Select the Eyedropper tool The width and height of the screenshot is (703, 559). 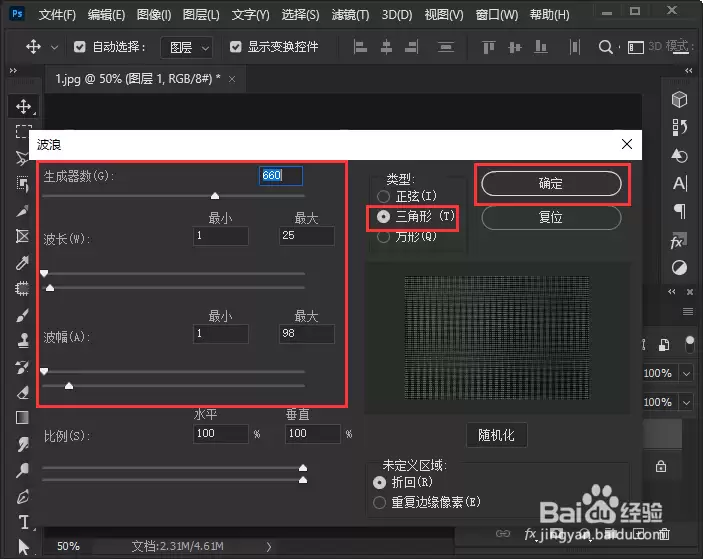(x=22, y=262)
